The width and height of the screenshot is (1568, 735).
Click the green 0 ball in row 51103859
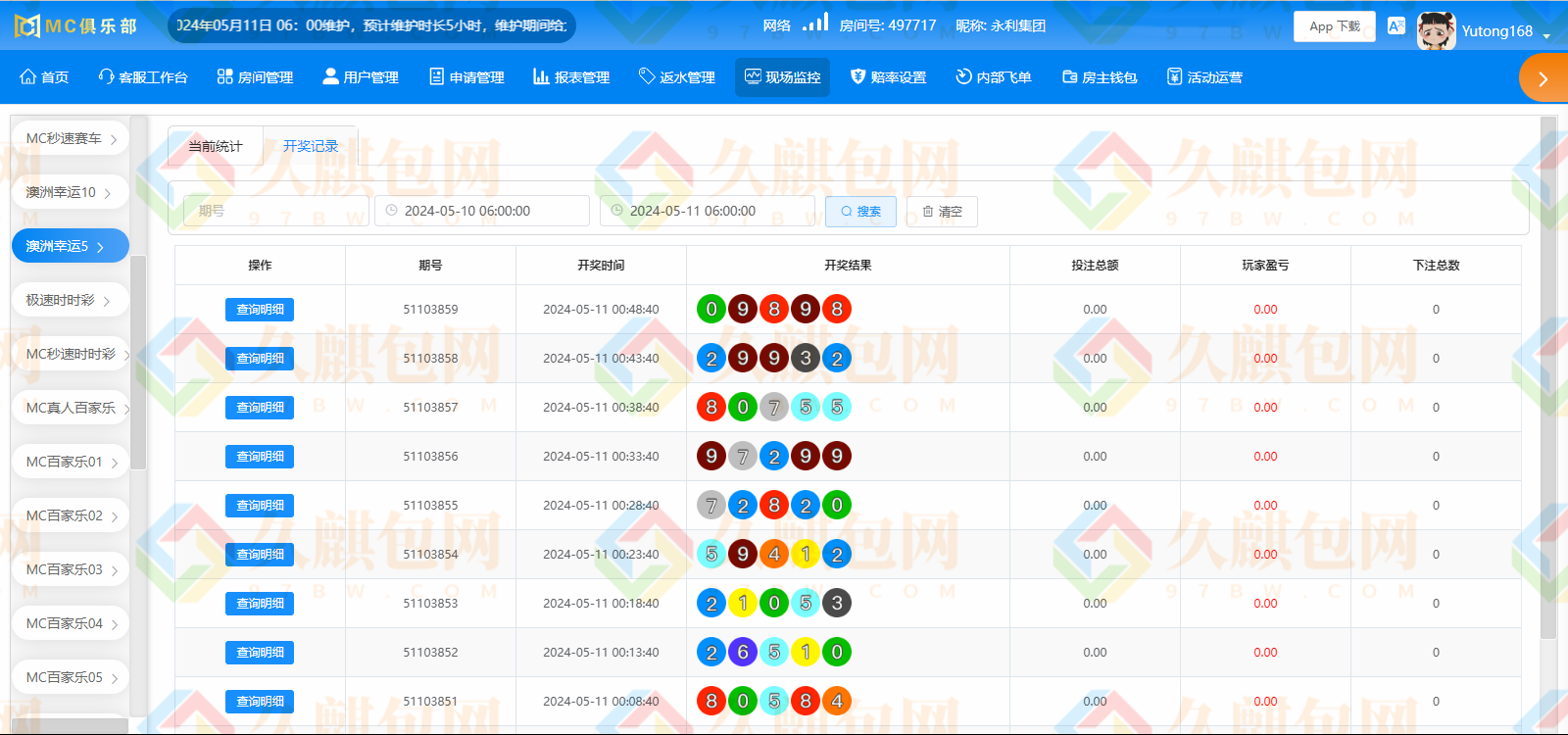click(711, 310)
